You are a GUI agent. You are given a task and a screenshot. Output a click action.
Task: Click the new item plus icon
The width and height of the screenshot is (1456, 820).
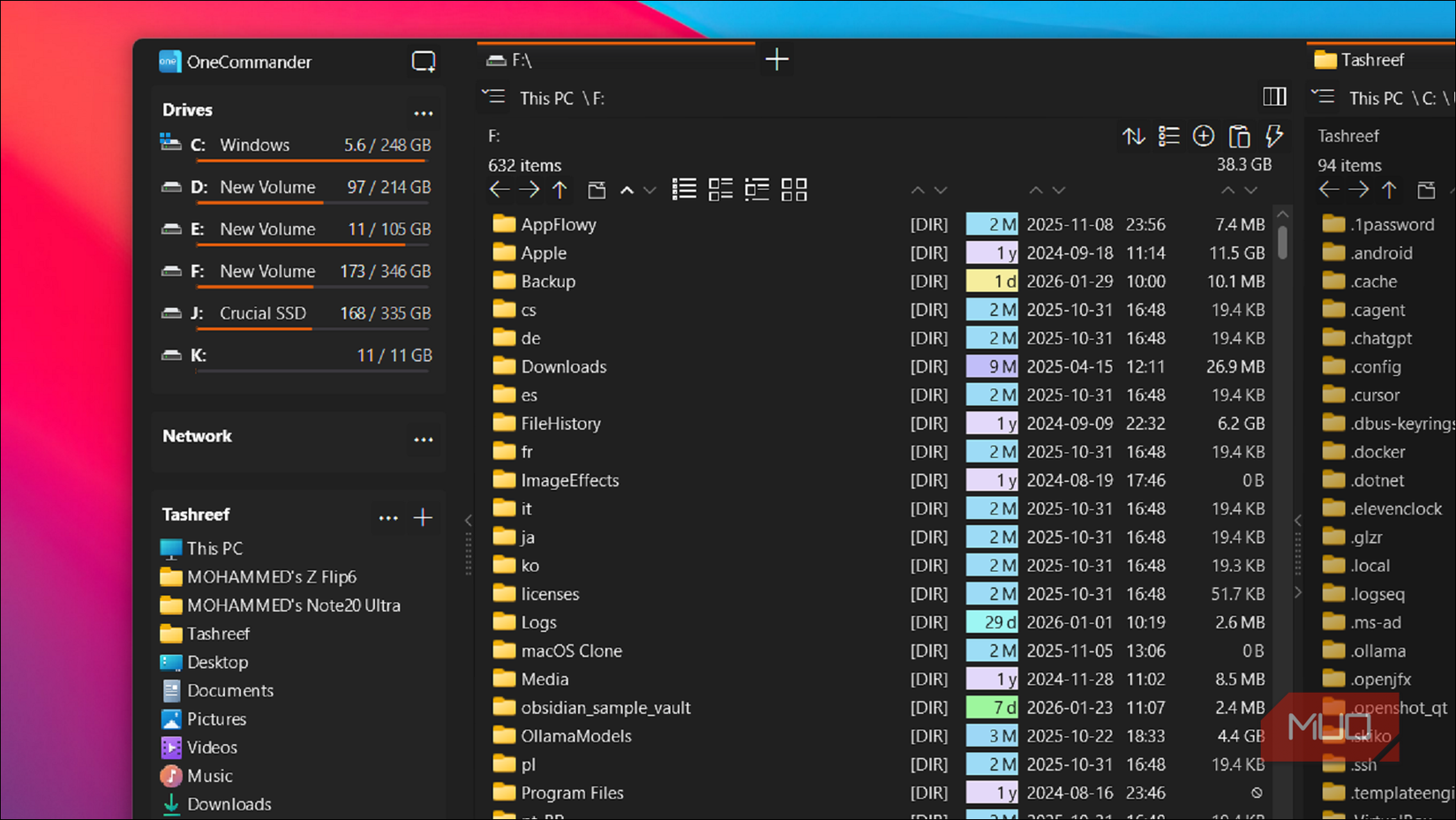[x=1204, y=136]
